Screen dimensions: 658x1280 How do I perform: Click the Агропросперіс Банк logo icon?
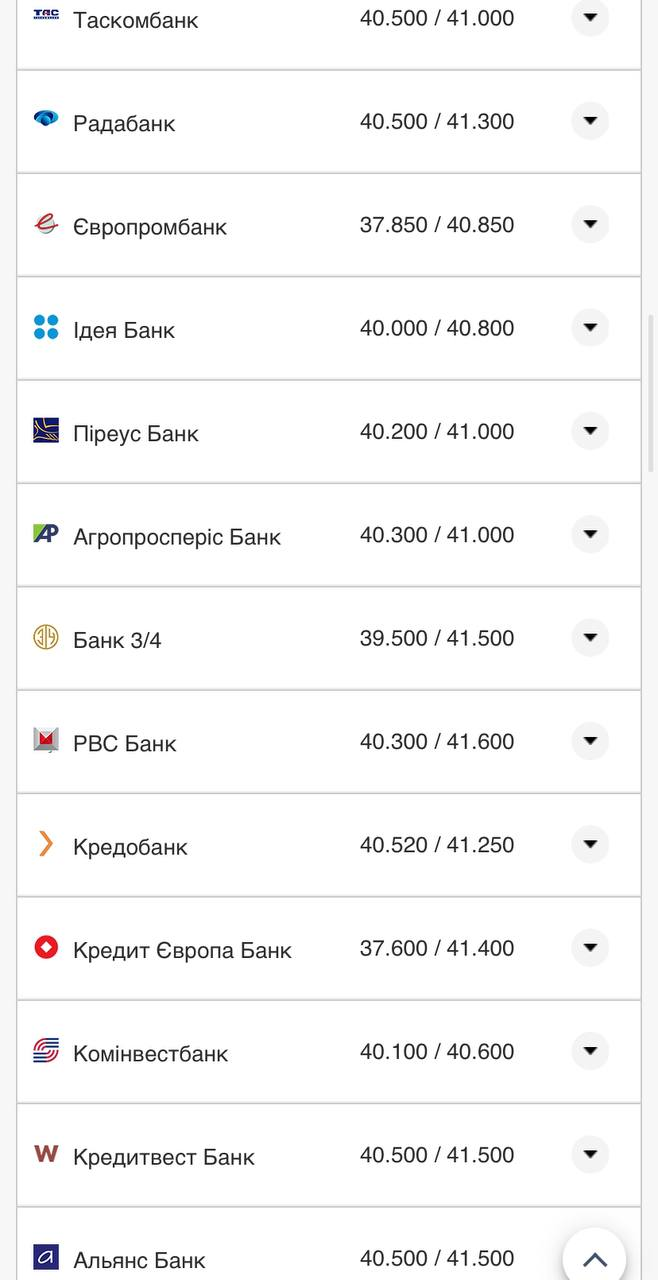(x=46, y=533)
